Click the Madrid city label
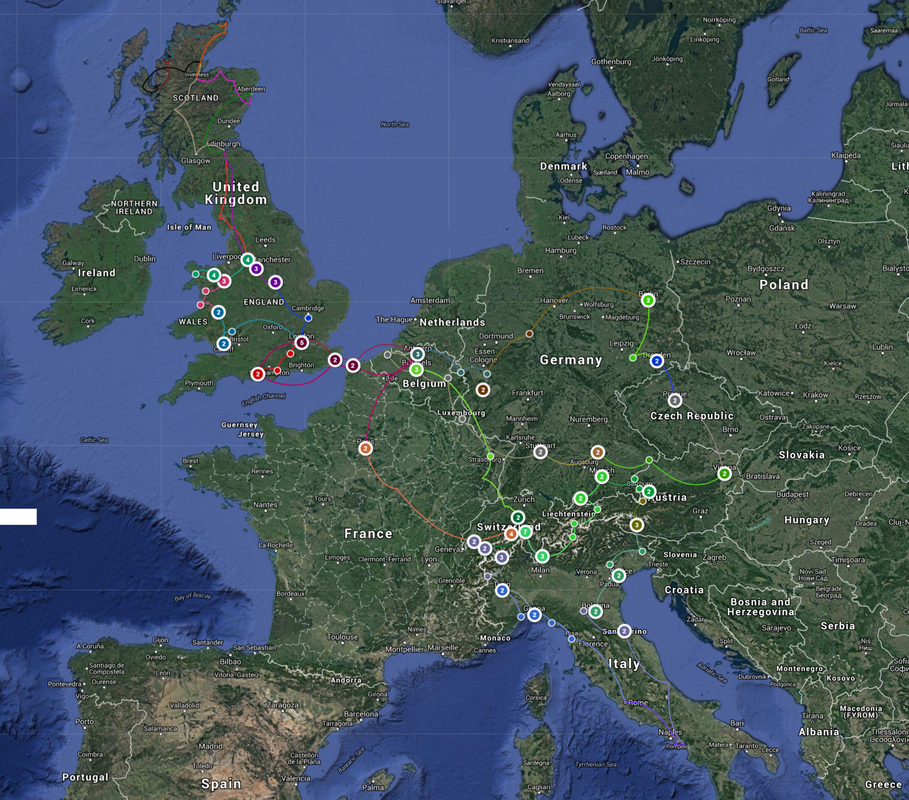909x800 pixels. click(x=211, y=746)
